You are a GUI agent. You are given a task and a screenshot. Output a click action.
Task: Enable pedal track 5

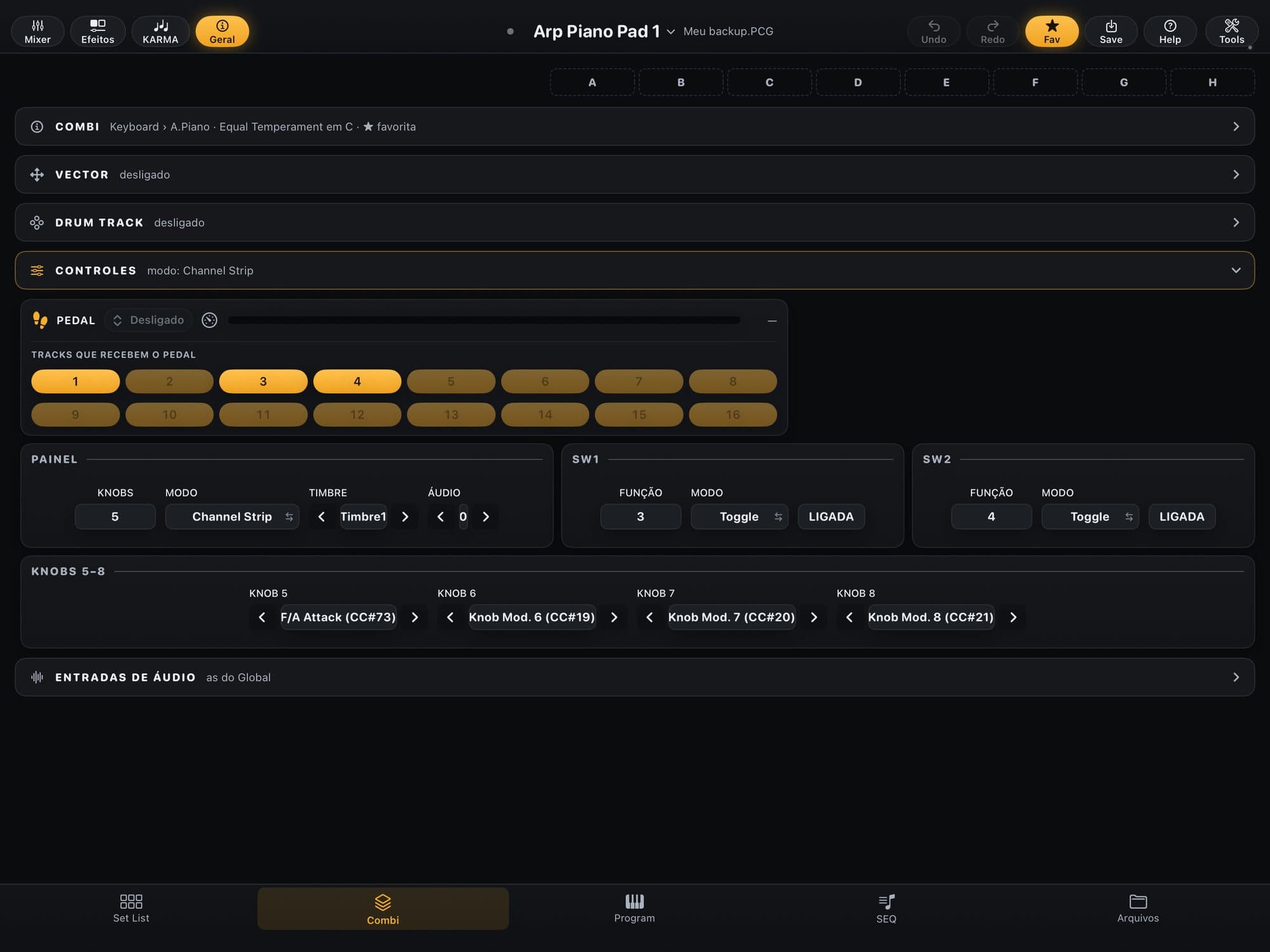tap(451, 381)
